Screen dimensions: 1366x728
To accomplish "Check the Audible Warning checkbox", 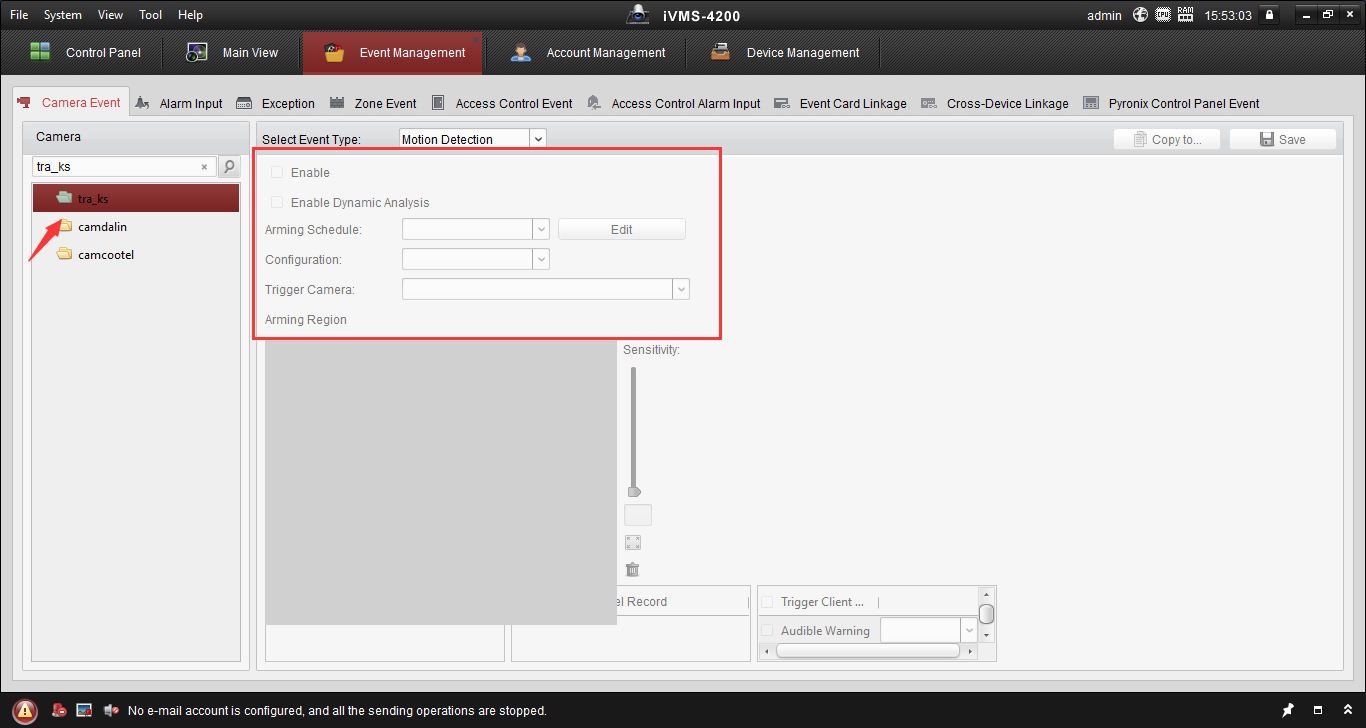I will [768, 631].
